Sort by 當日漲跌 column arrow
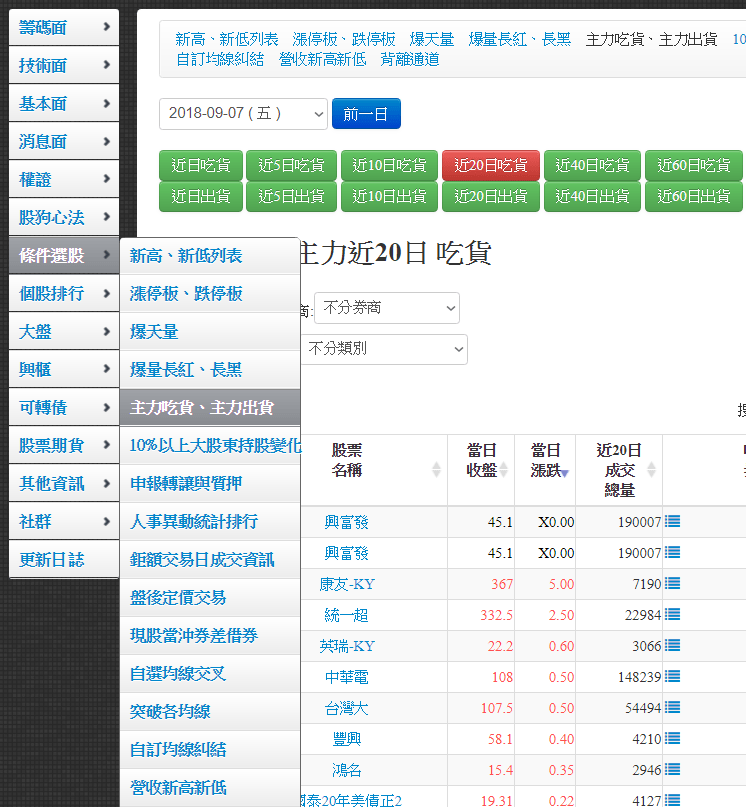The height and width of the screenshot is (807, 746). (564, 472)
